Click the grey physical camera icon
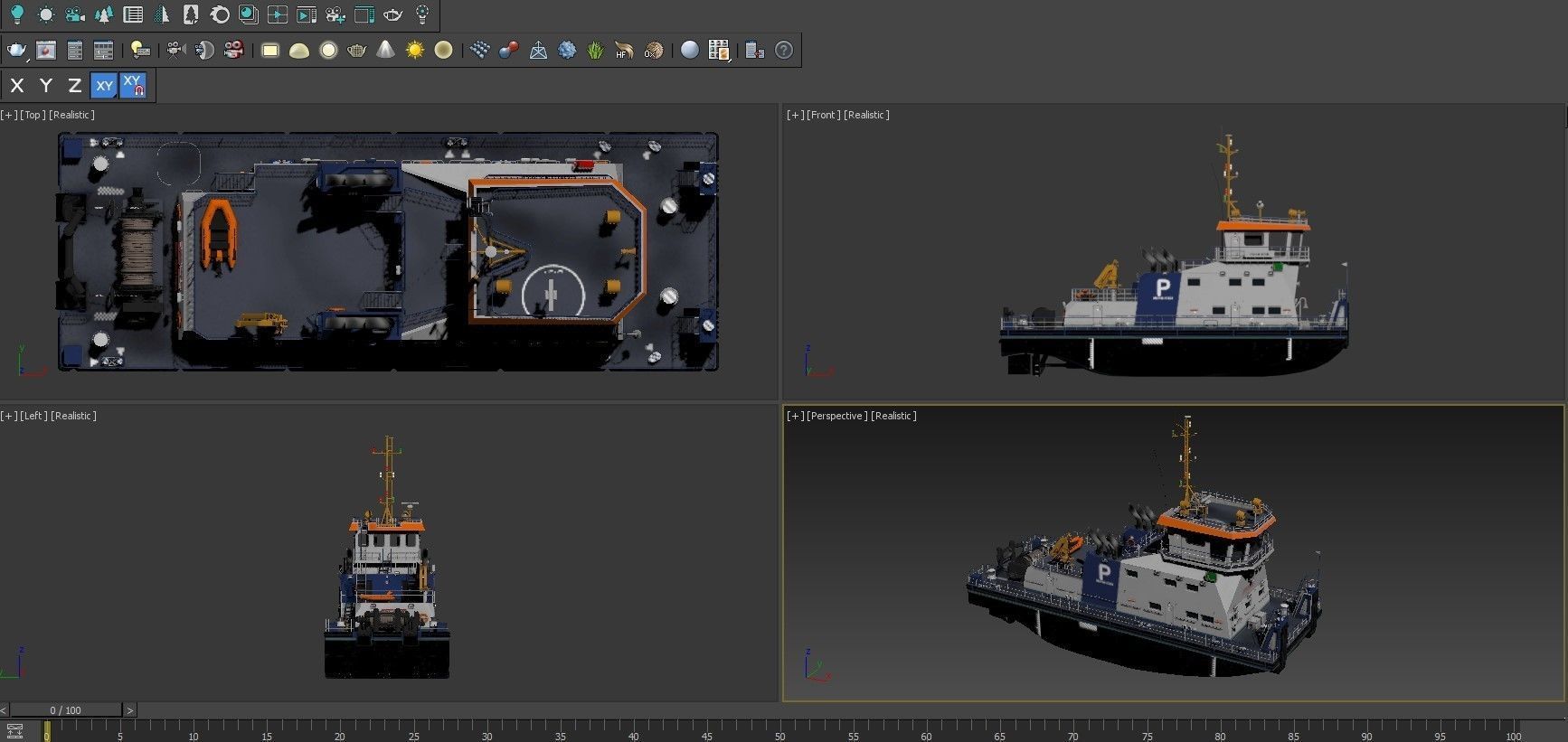Image resolution: width=1568 pixels, height=742 pixels. 176,50
